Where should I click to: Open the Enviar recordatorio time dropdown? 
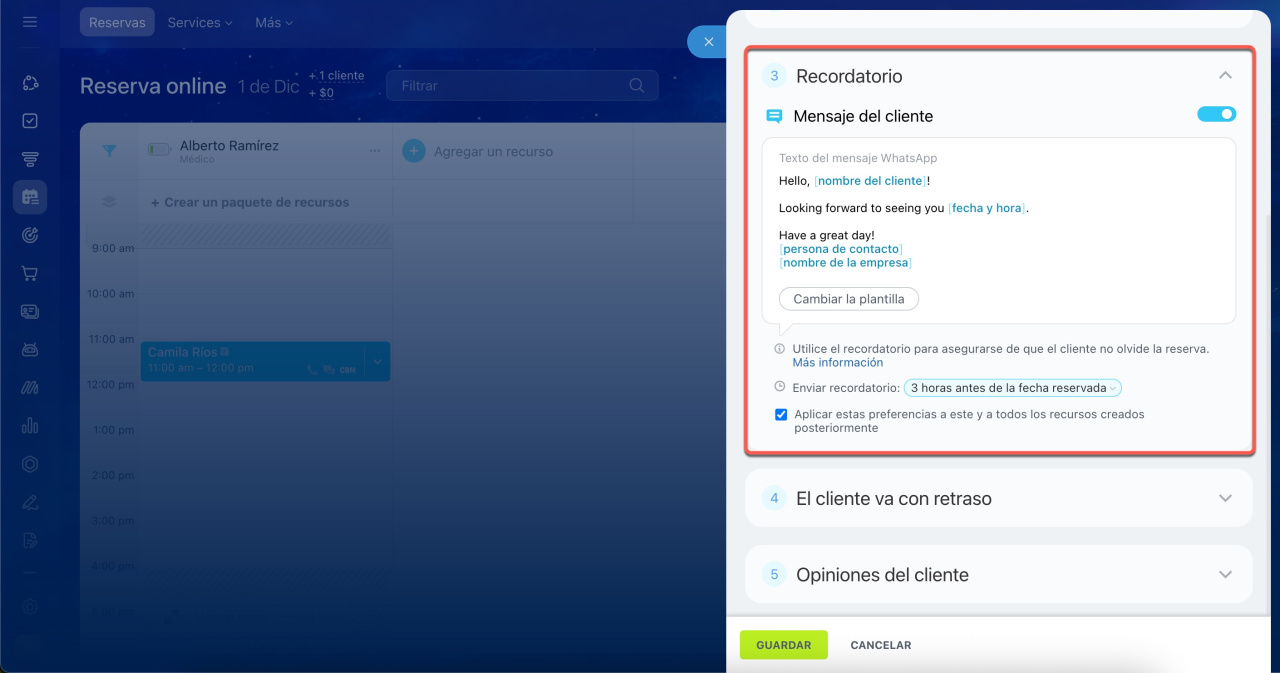pos(1012,388)
